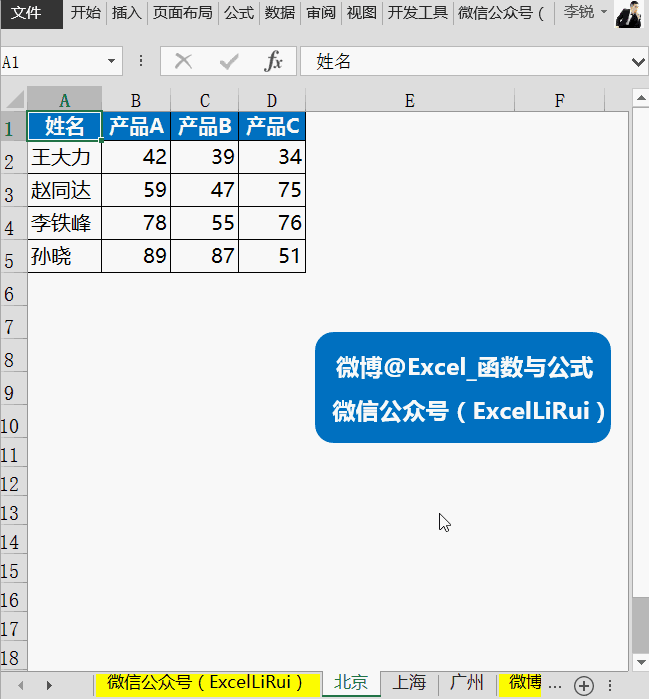Click the Enter checkmark formula button
Viewport: 649px width, 699px height.
click(229, 61)
